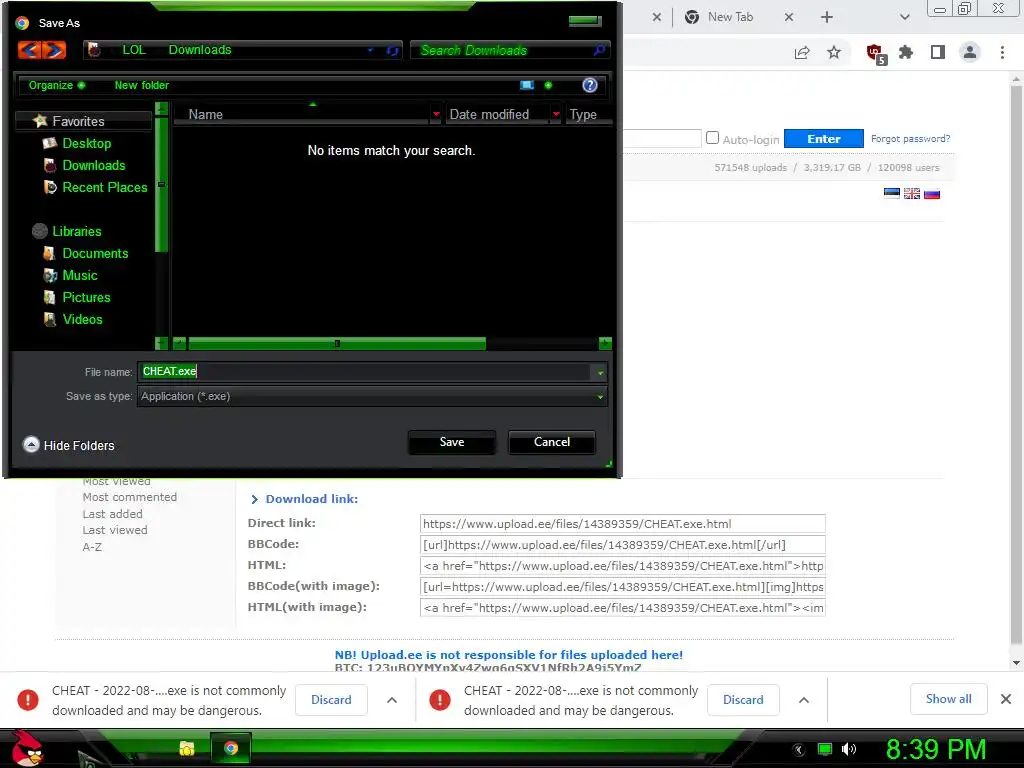This screenshot has width=1024, height=768.
Task: Select the Videos library
Action: (82, 319)
